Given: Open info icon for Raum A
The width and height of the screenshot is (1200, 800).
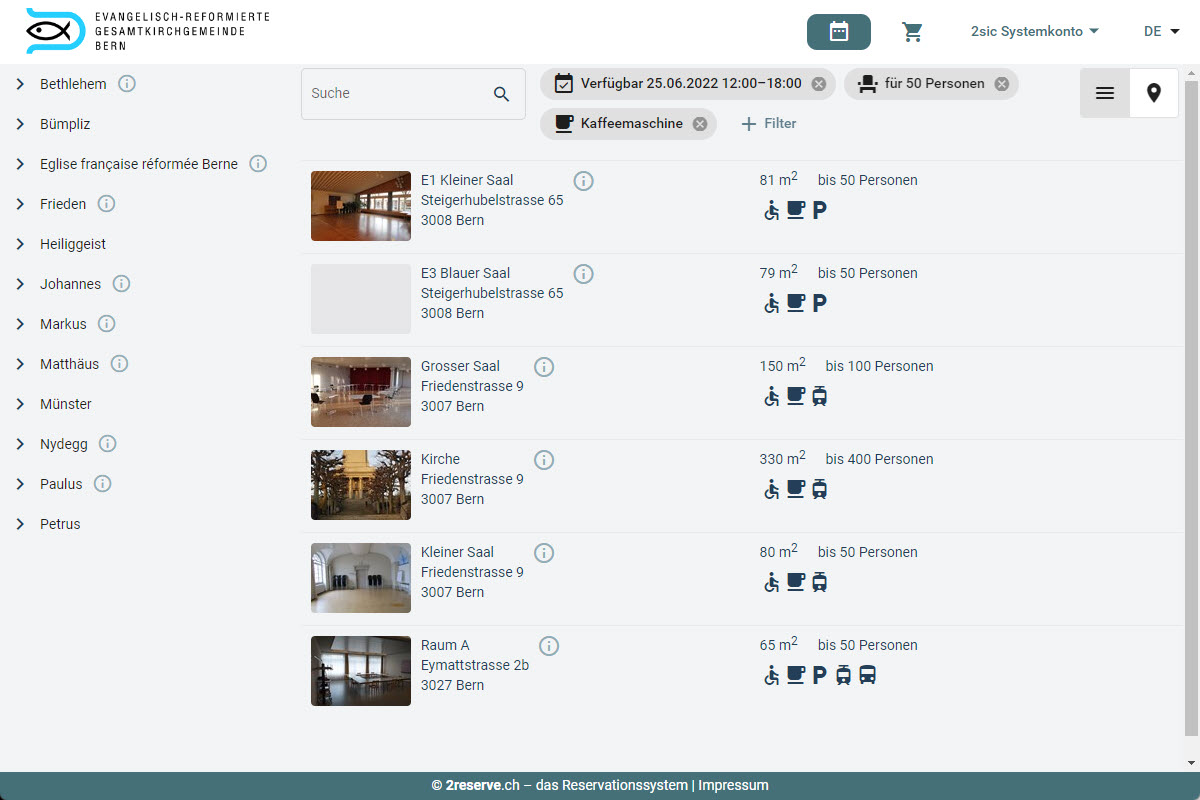Looking at the screenshot, I should (549, 646).
